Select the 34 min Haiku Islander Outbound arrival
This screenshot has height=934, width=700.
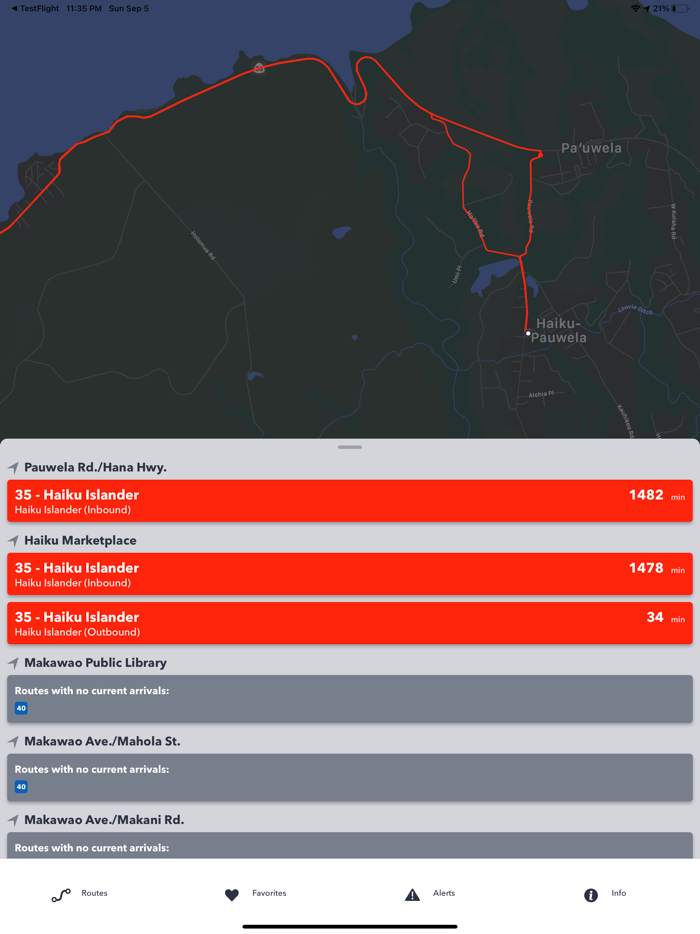pyautogui.click(x=350, y=623)
